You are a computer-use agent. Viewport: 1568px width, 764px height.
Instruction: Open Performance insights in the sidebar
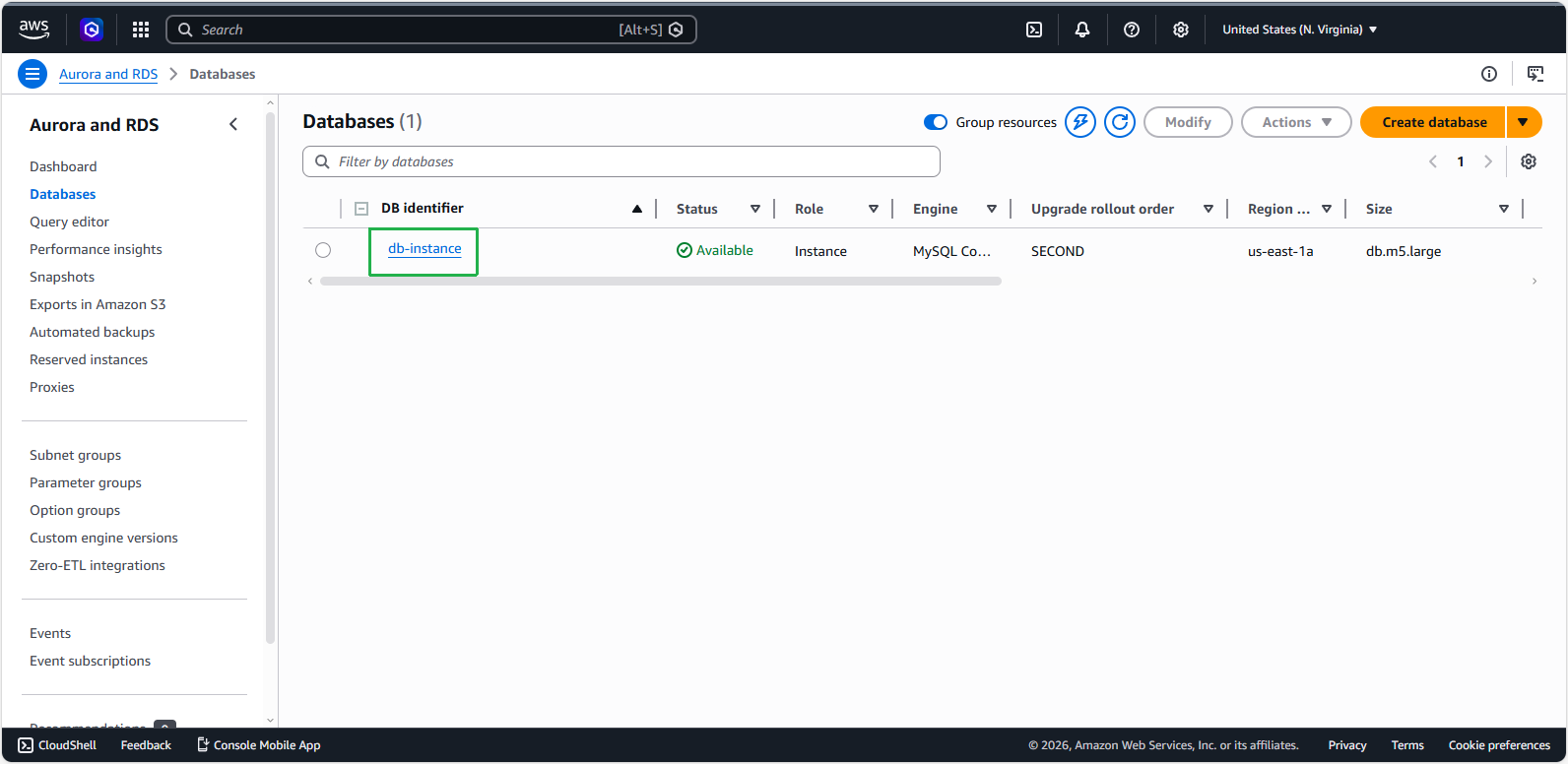click(x=96, y=249)
